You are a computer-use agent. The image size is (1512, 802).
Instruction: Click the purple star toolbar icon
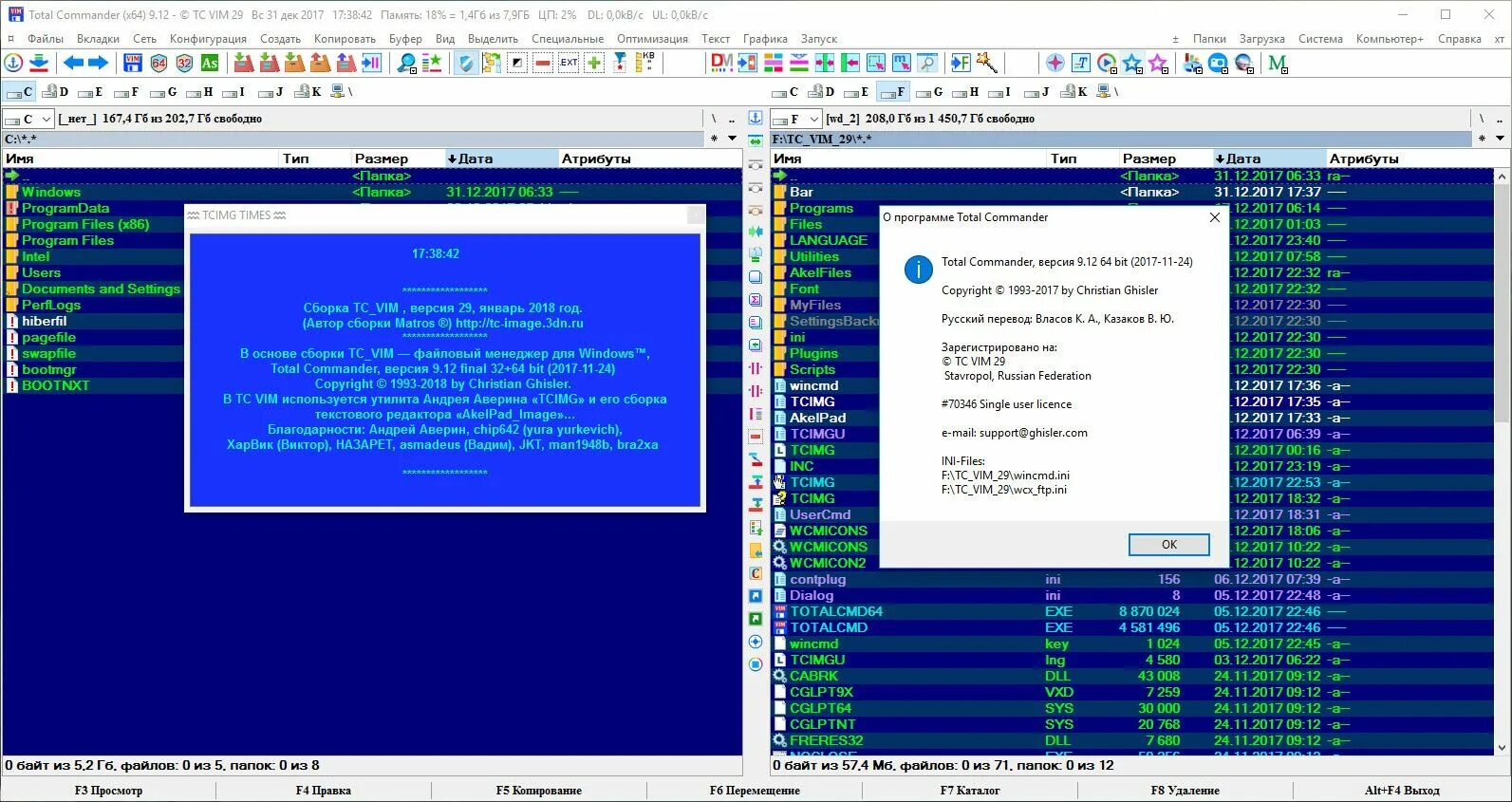pos(1158,64)
